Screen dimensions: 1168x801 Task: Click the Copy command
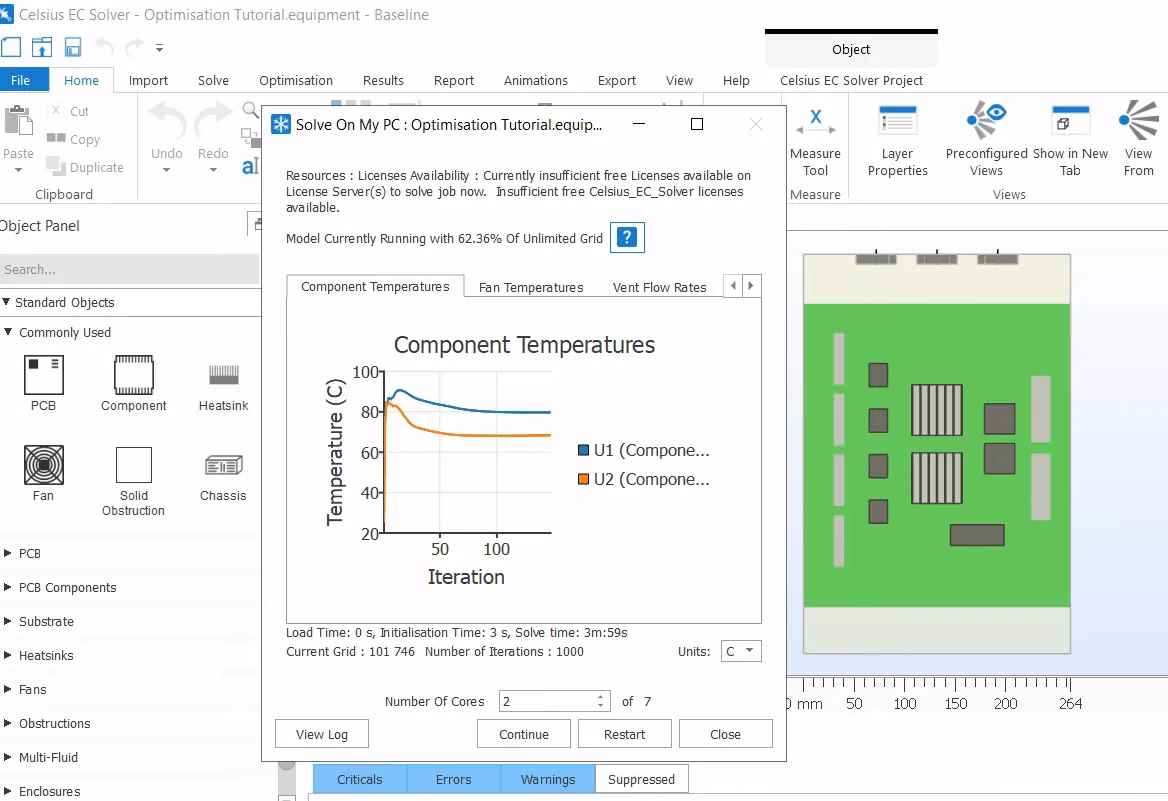click(x=73, y=139)
